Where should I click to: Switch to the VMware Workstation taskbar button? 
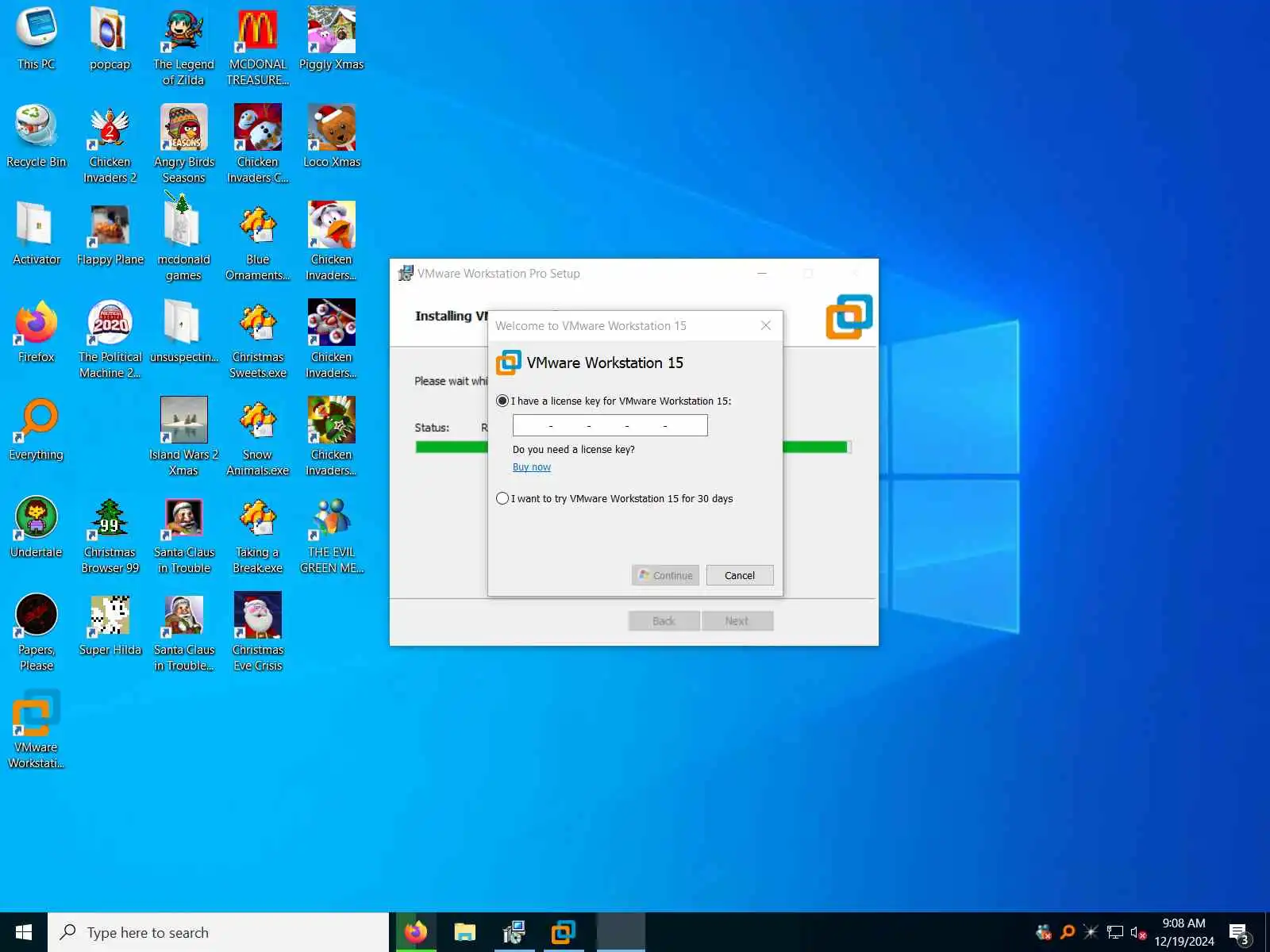click(564, 932)
